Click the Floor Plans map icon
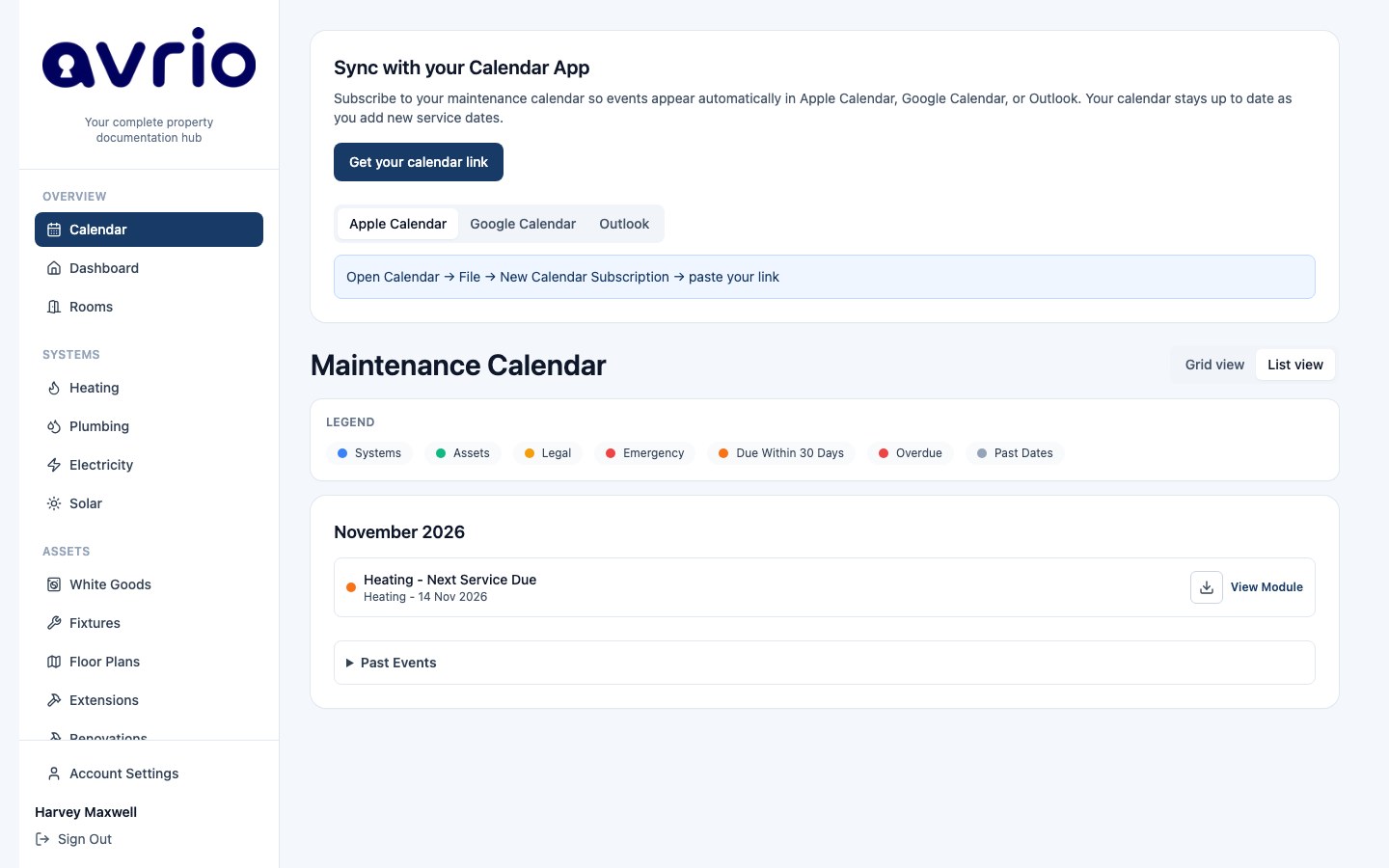This screenshot has width=1389, height=868. point(54,662)
